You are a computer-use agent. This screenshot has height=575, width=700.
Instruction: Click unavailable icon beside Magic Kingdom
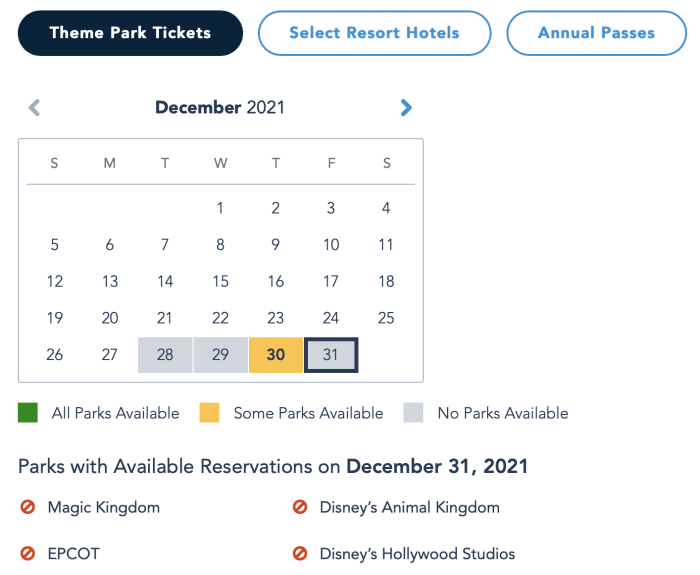(28, 507)
